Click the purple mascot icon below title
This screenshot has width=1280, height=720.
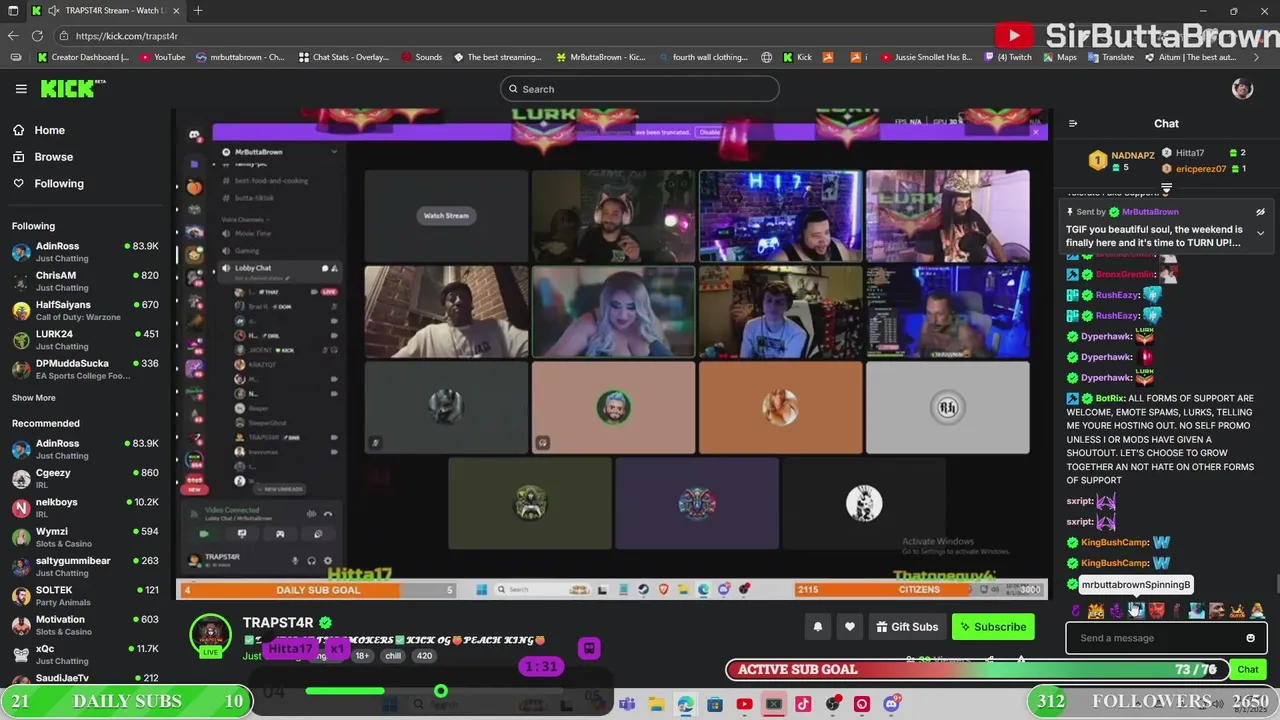coord(588,648)
